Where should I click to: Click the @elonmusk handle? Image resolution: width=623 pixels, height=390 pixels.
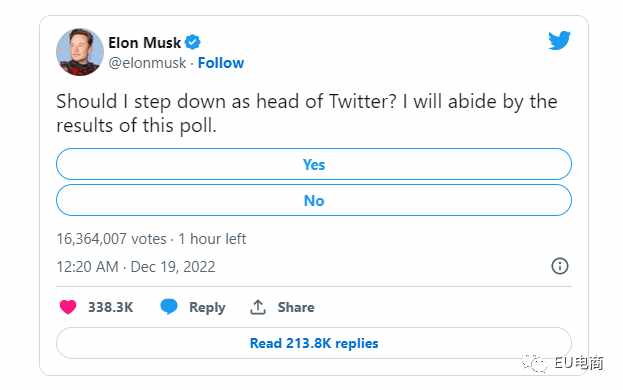pos(147,63)
